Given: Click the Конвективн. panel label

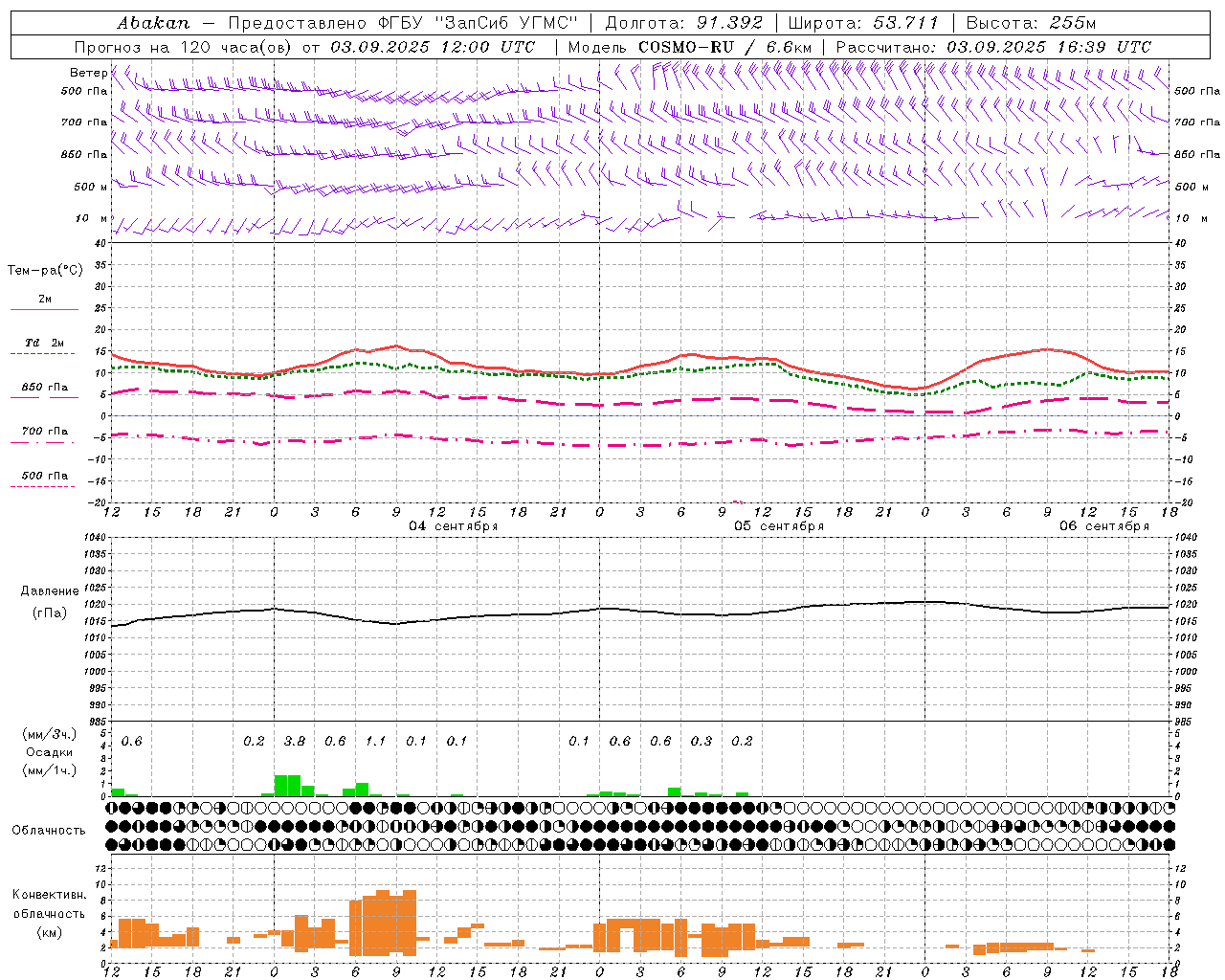Looking at the screenshot, I should 49,895.
